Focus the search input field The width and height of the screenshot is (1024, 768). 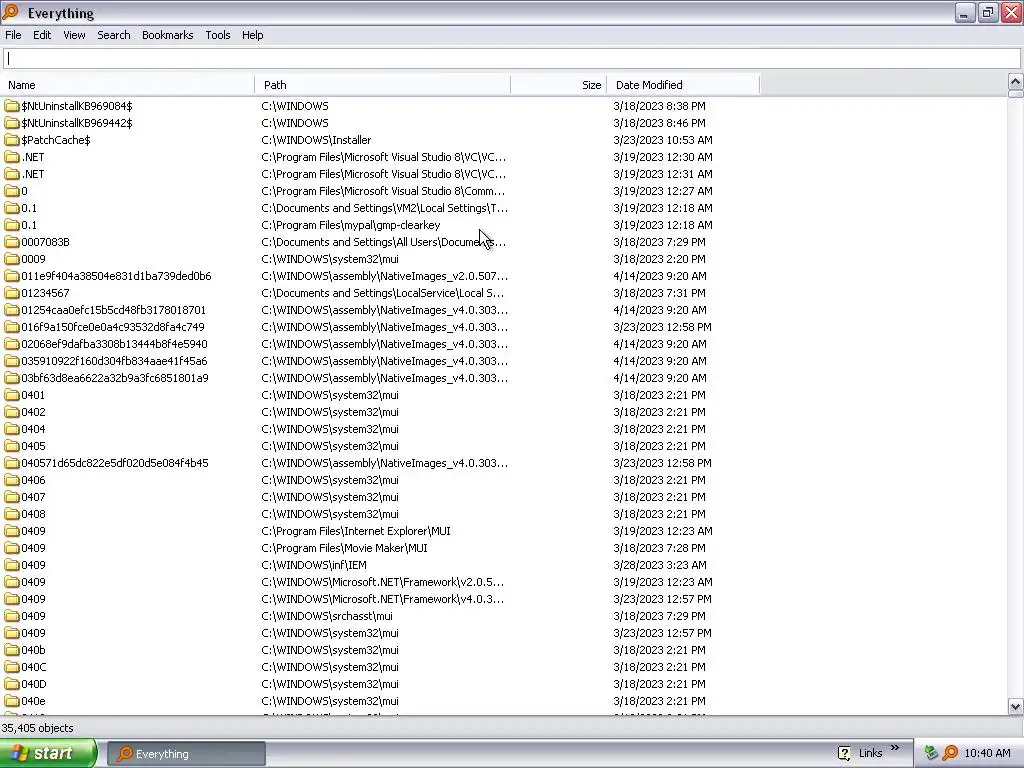pyautogui.click(x=512, y=59)
